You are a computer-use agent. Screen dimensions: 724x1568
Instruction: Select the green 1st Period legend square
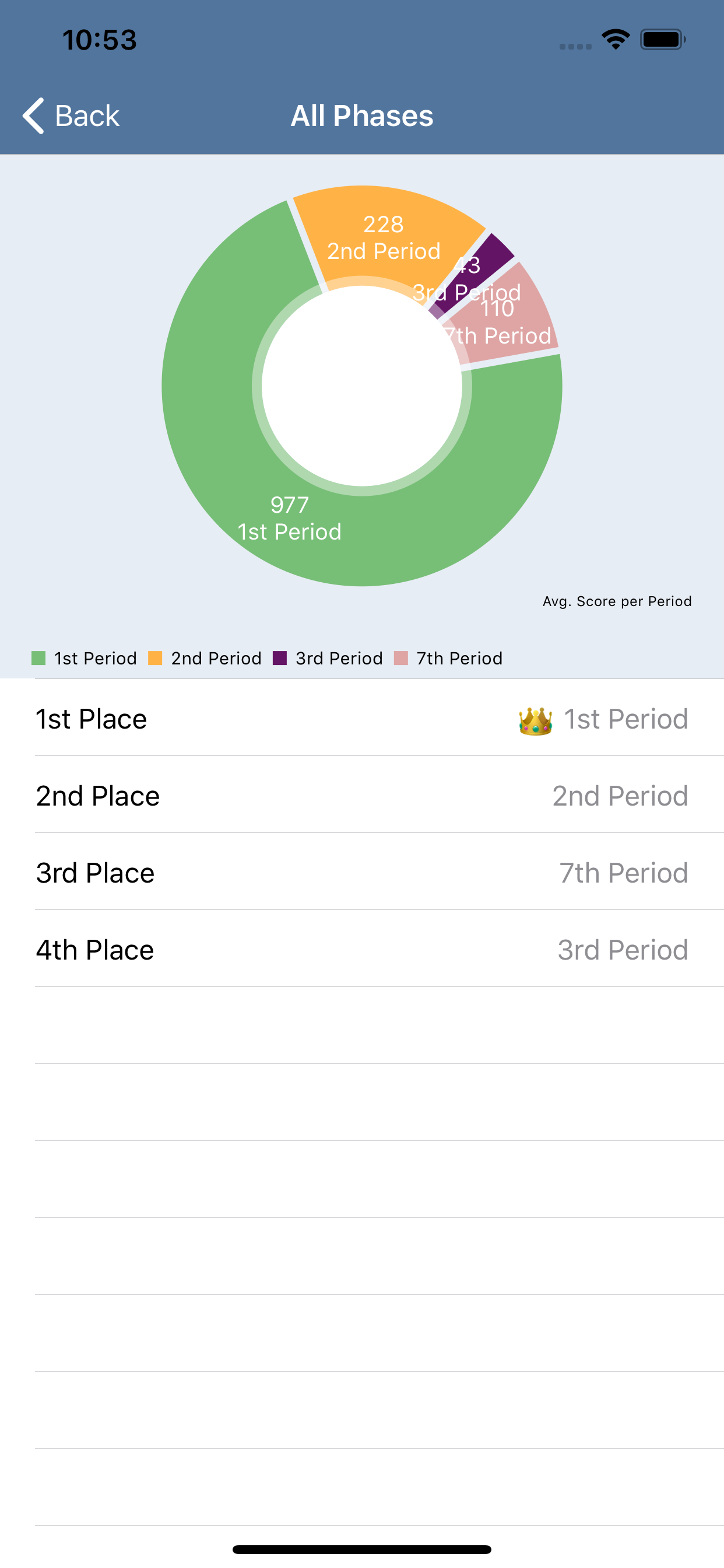point(38,658)
